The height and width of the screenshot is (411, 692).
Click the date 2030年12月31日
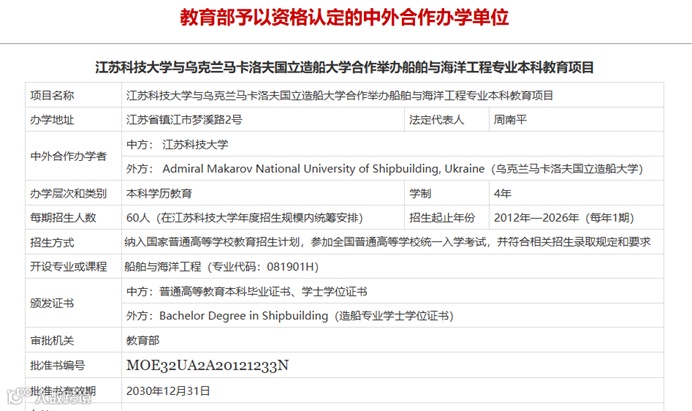[168, 391]
